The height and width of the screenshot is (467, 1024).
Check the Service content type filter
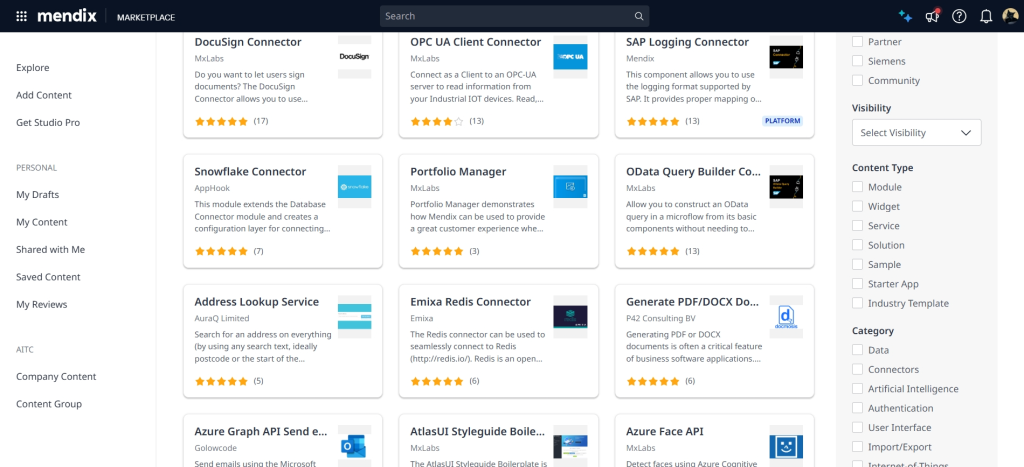pyautogui.click(x=857, y=226)
